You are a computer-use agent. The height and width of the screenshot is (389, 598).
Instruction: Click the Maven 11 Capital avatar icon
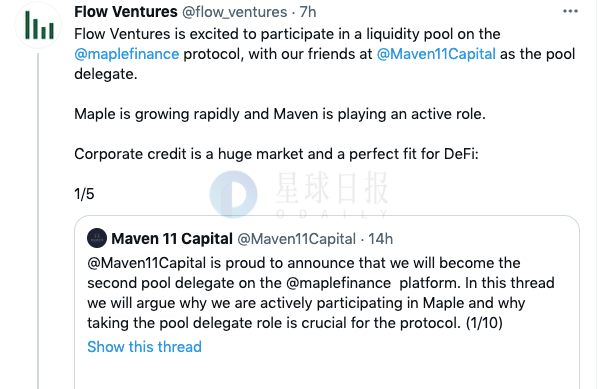click(97, 238)
